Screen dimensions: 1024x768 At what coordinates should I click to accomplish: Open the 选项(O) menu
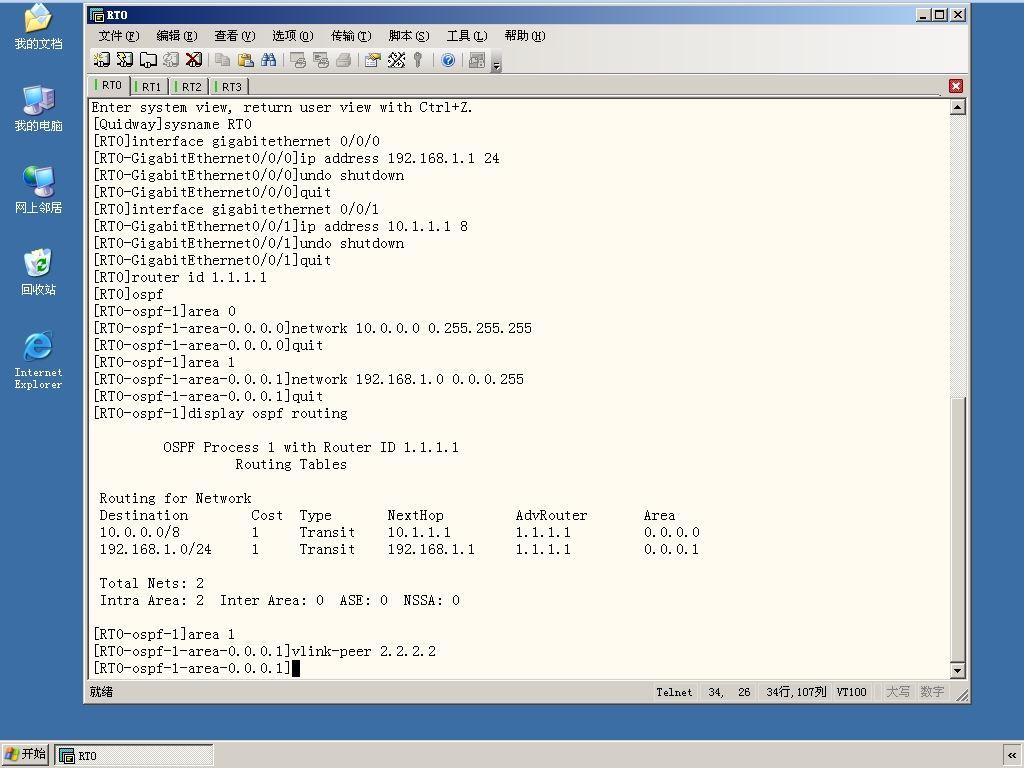[x=293, y=36]
